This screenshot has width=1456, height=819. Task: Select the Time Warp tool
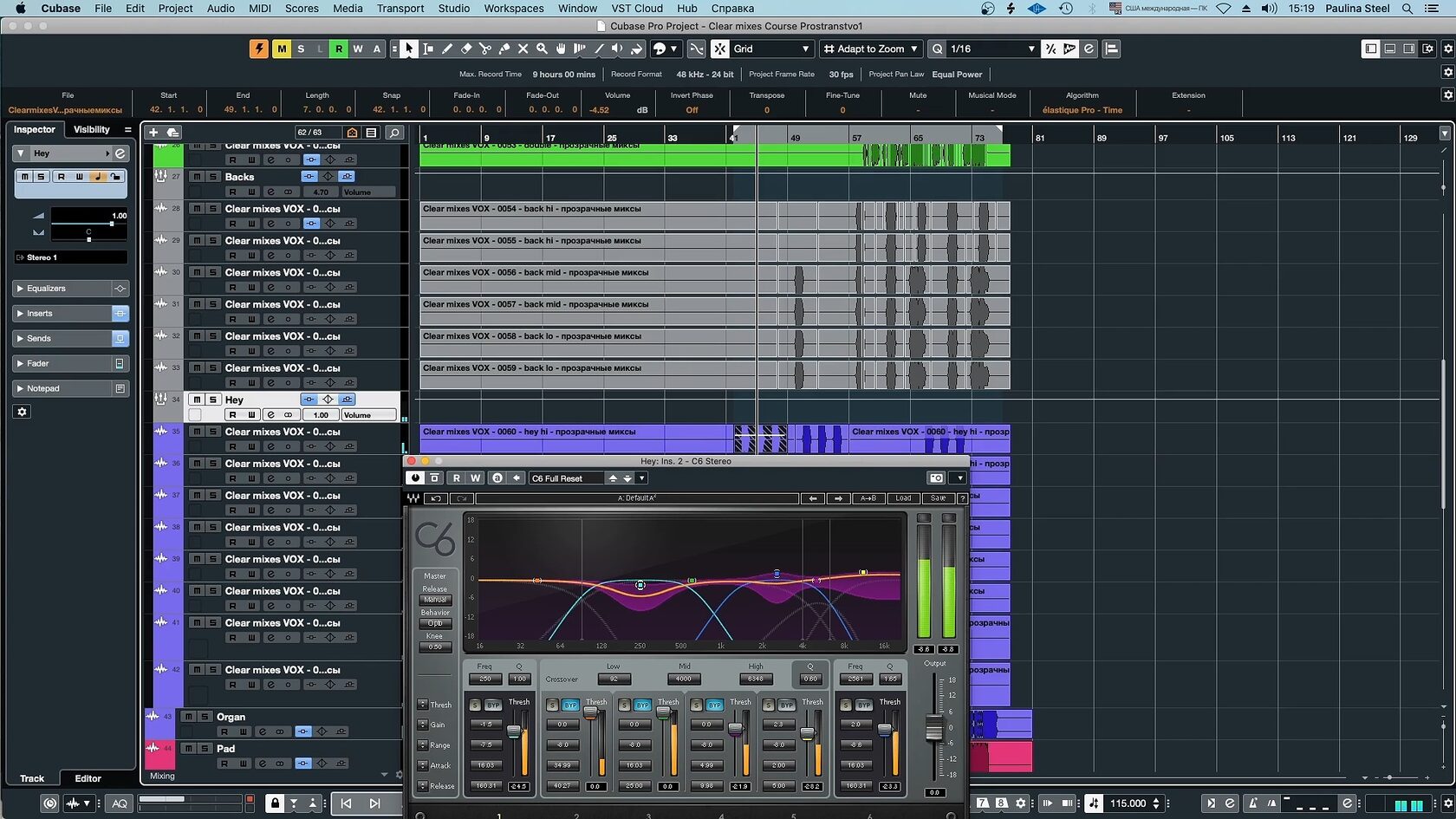tap(580, 49)
